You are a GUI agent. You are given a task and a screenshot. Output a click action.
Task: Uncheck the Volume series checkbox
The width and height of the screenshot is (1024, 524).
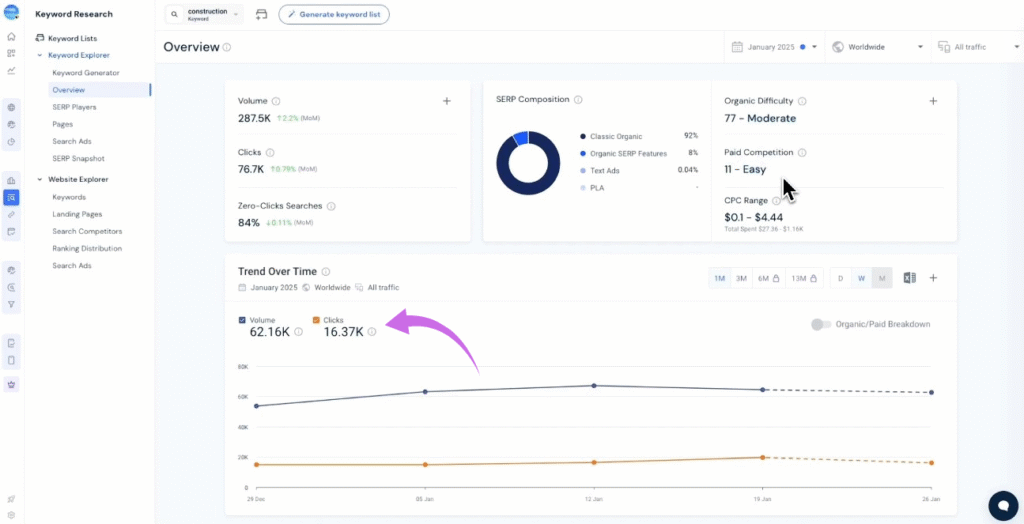[242, 320]
